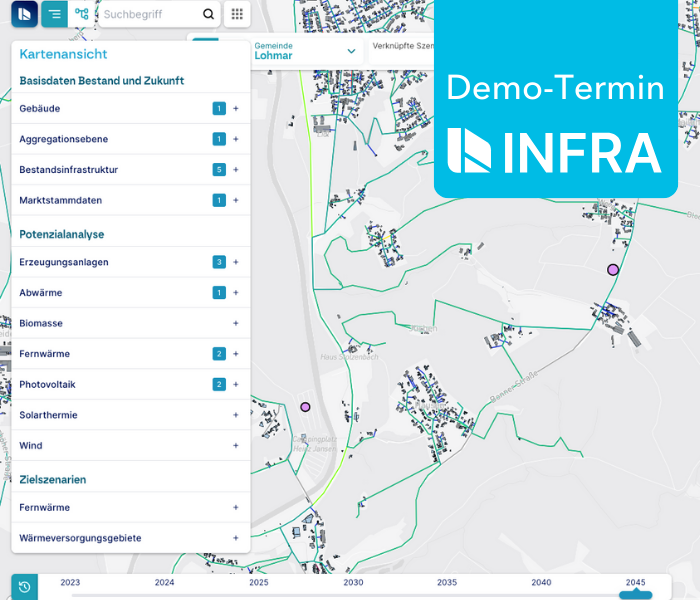Click the Potenzialanalyse Fernwärme count badge 2

tap(219, 354)
